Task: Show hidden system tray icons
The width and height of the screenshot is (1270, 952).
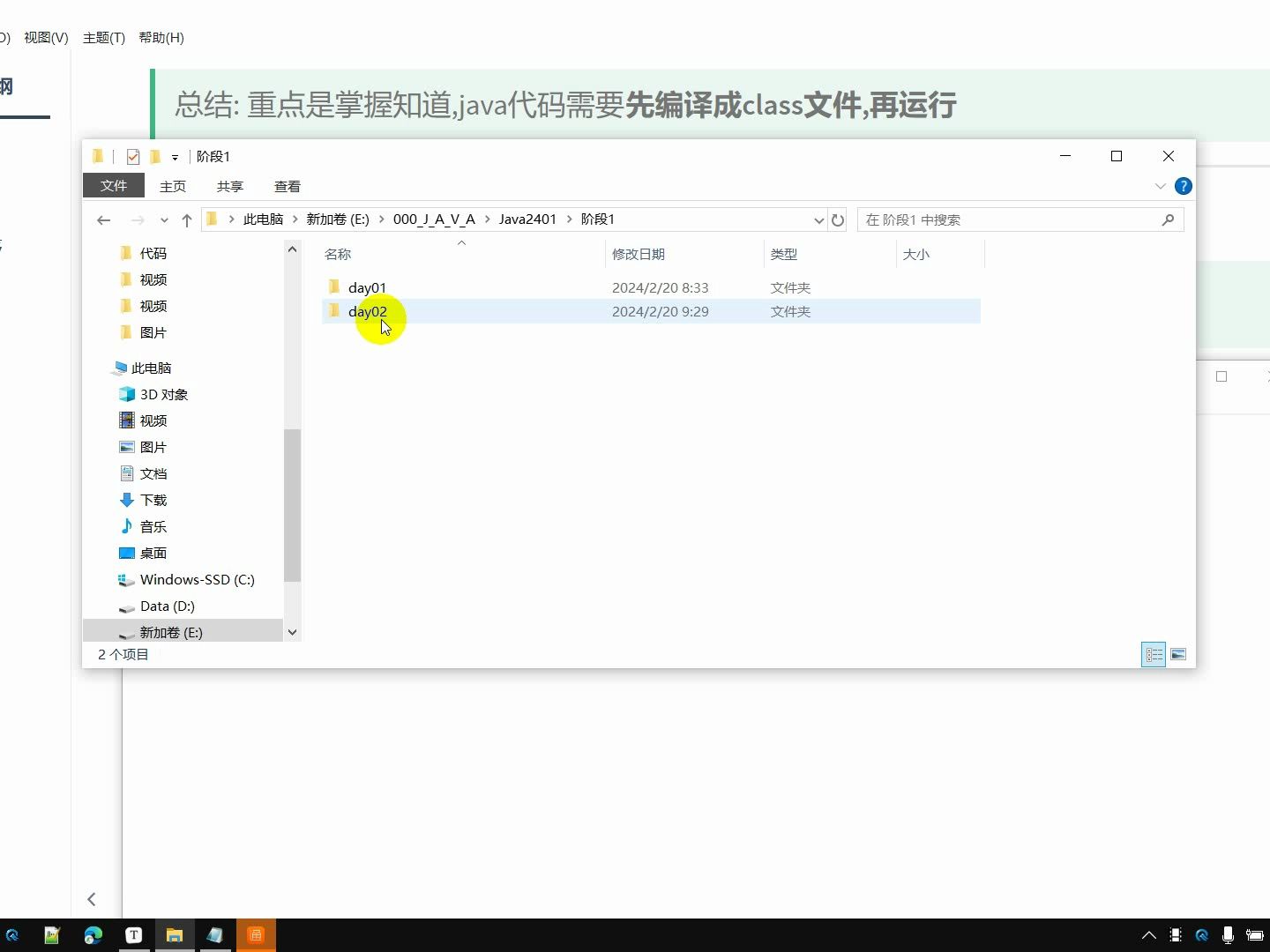Action: (x=1148, y=935)
